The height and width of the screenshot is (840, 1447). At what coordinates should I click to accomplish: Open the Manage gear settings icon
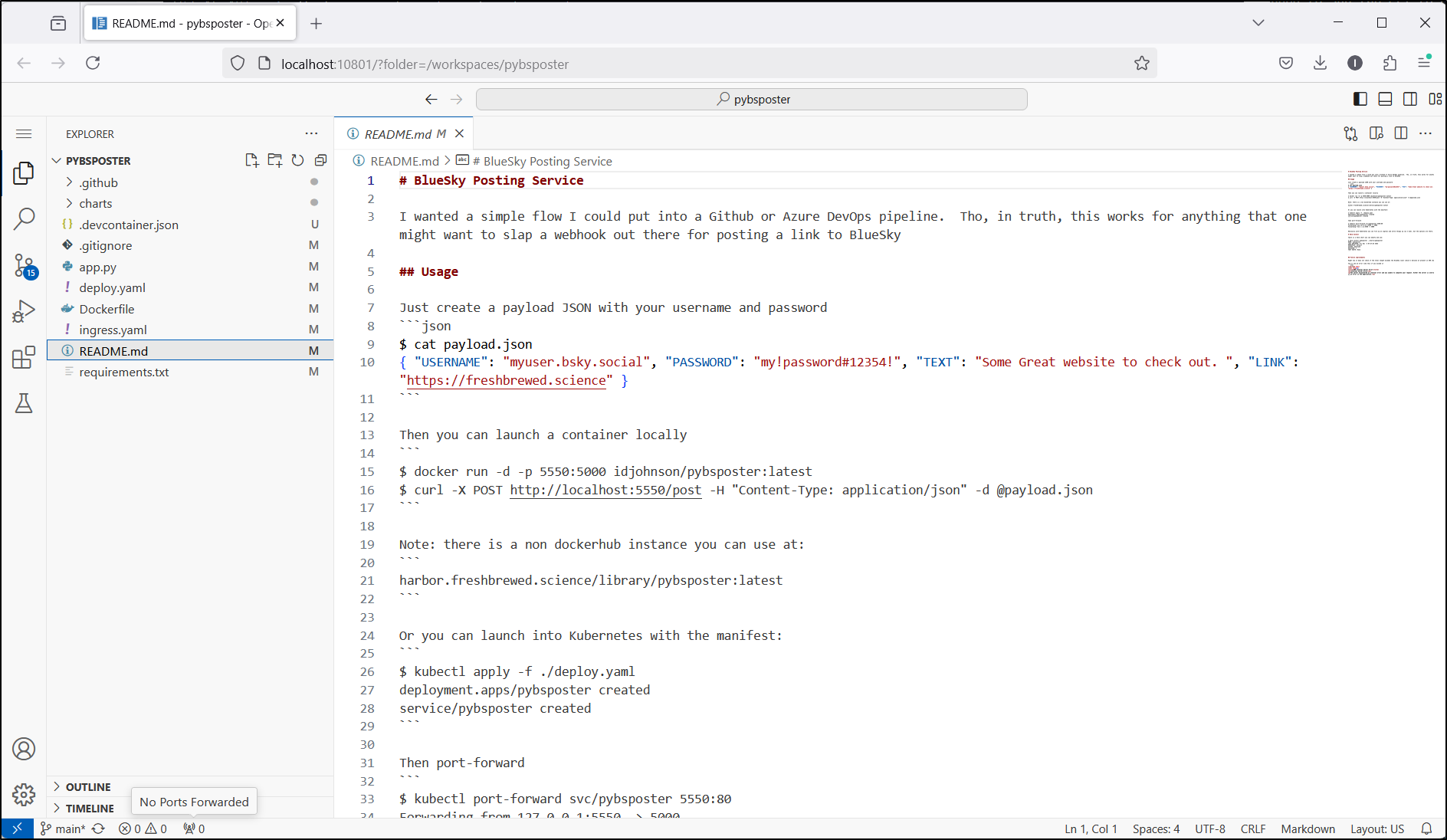click(x=24, y=795)
